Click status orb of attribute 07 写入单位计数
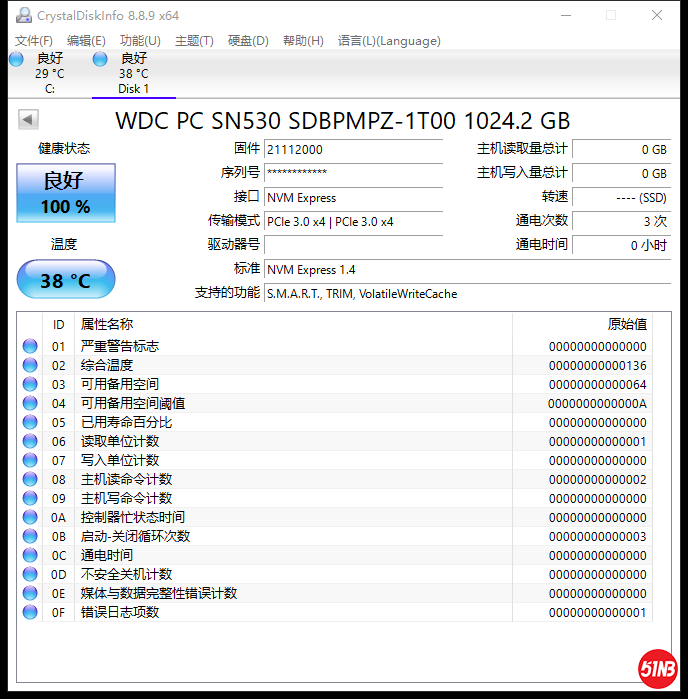 pos(30,460)
